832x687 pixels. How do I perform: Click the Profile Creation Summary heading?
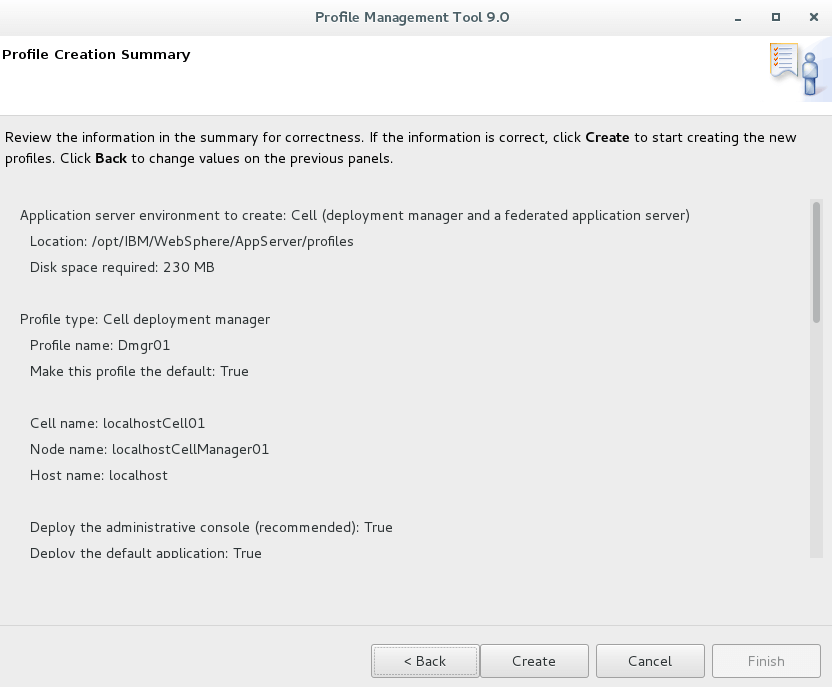tap(96, 55)
